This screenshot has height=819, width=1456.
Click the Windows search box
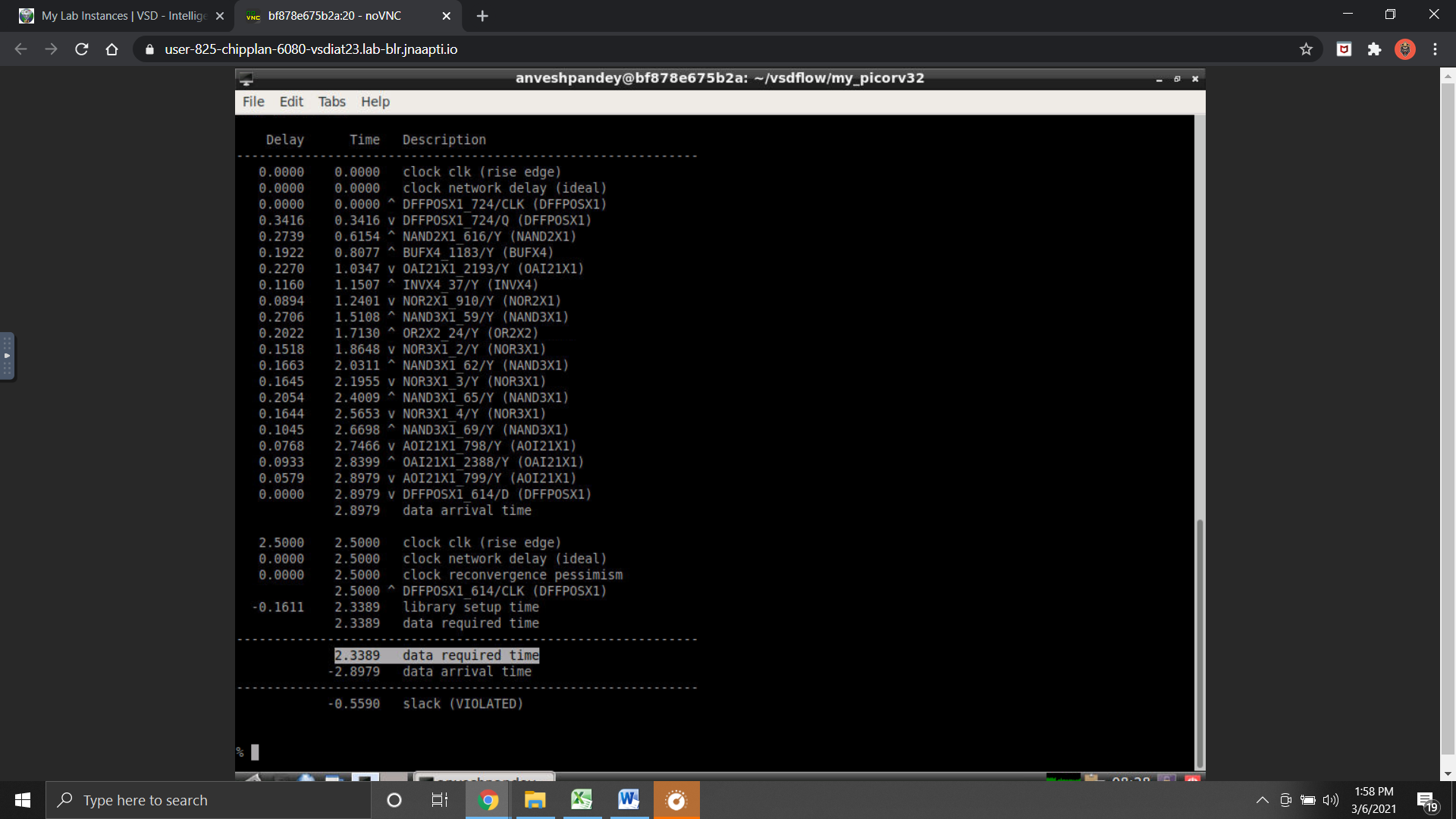(x=209, y=800)
